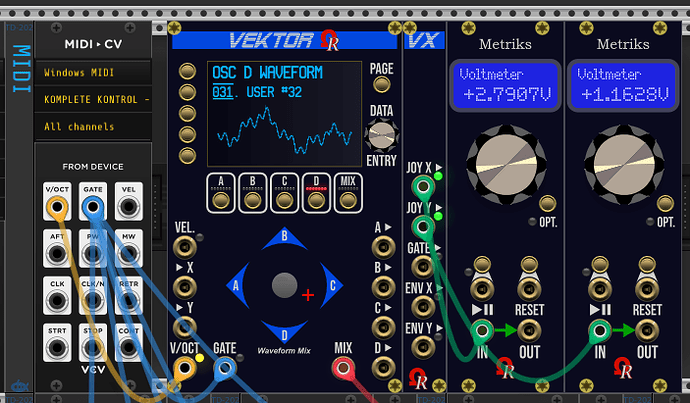
Task: Click the V/OCT input jack on Vektor
Action: [x=185, y=368]
